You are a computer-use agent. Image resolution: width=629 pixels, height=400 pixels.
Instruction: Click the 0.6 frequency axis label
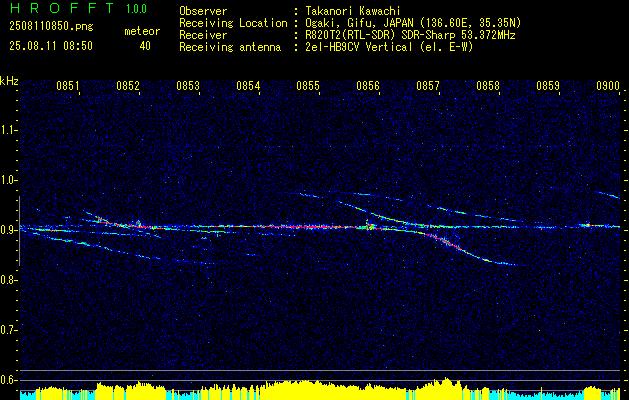(8, 380)
